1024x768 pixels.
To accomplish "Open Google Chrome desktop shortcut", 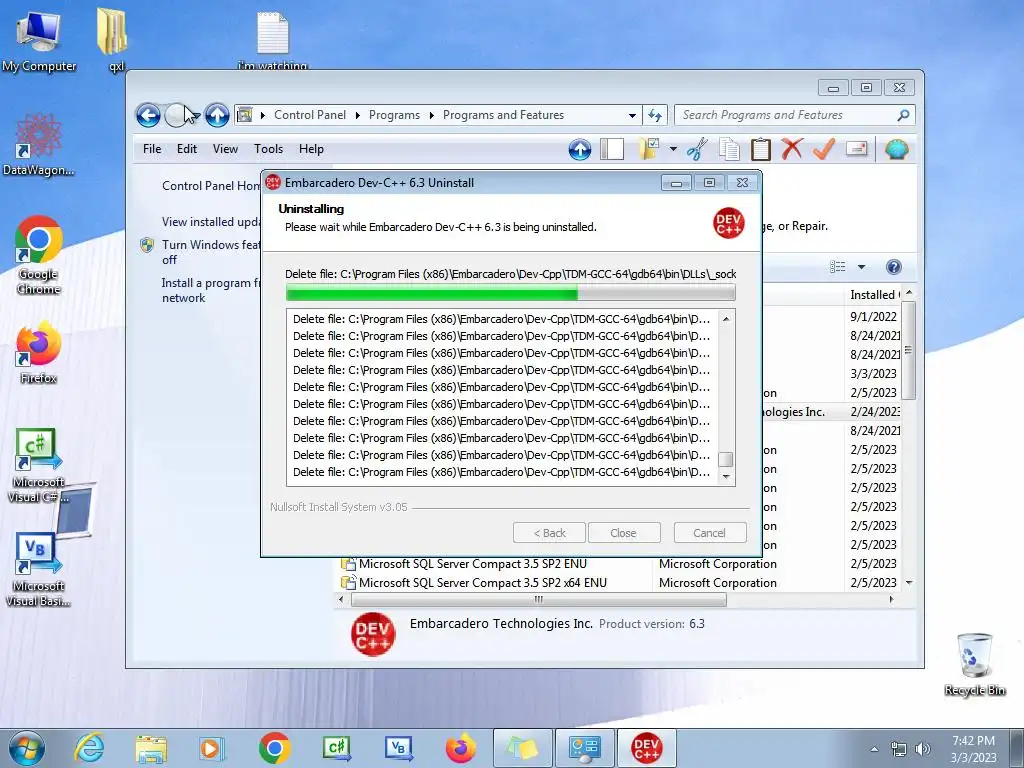I will coord(39,255).
